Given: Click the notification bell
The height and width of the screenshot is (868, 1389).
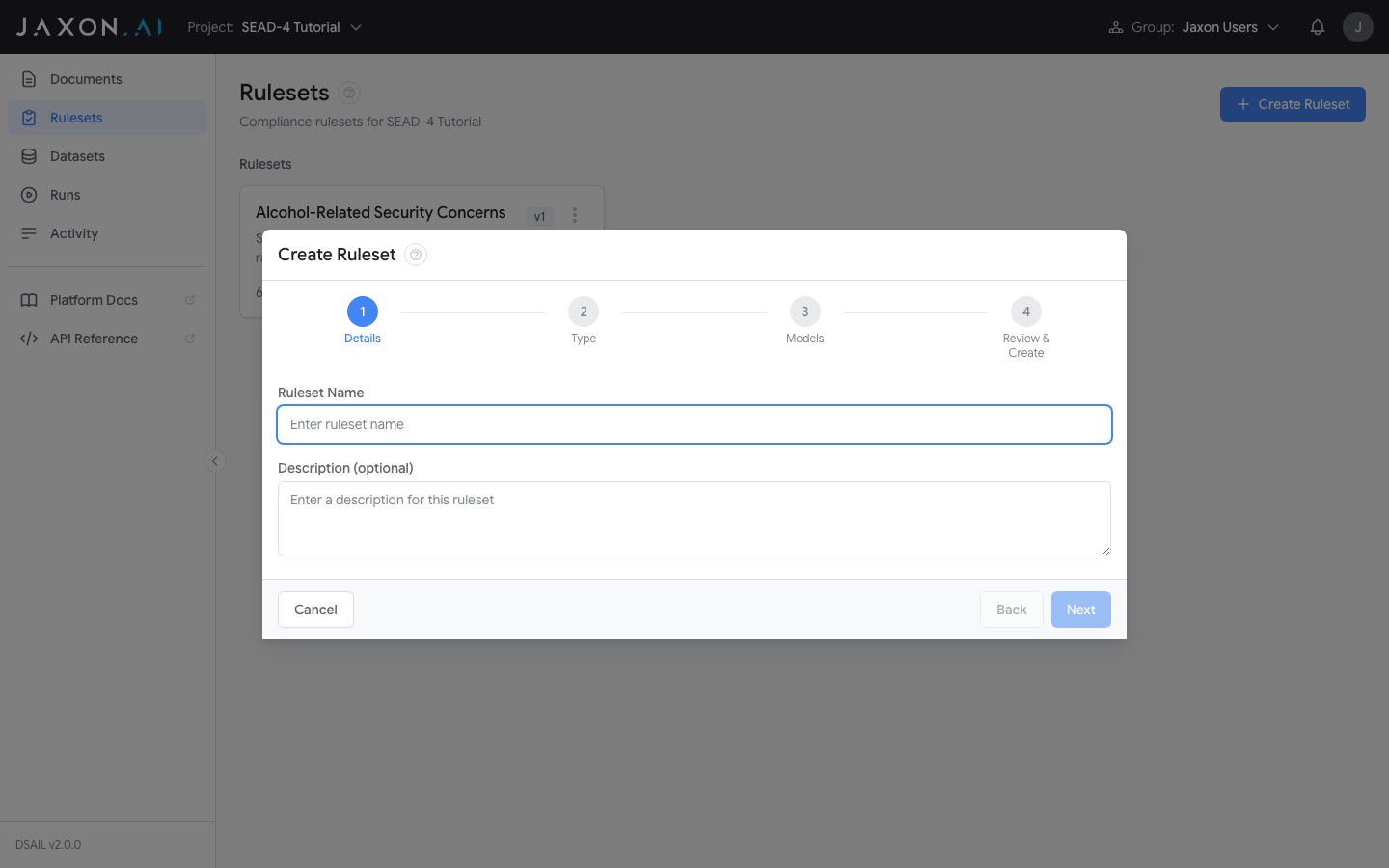Looking at the screenshot, I should coord(1318,26).
